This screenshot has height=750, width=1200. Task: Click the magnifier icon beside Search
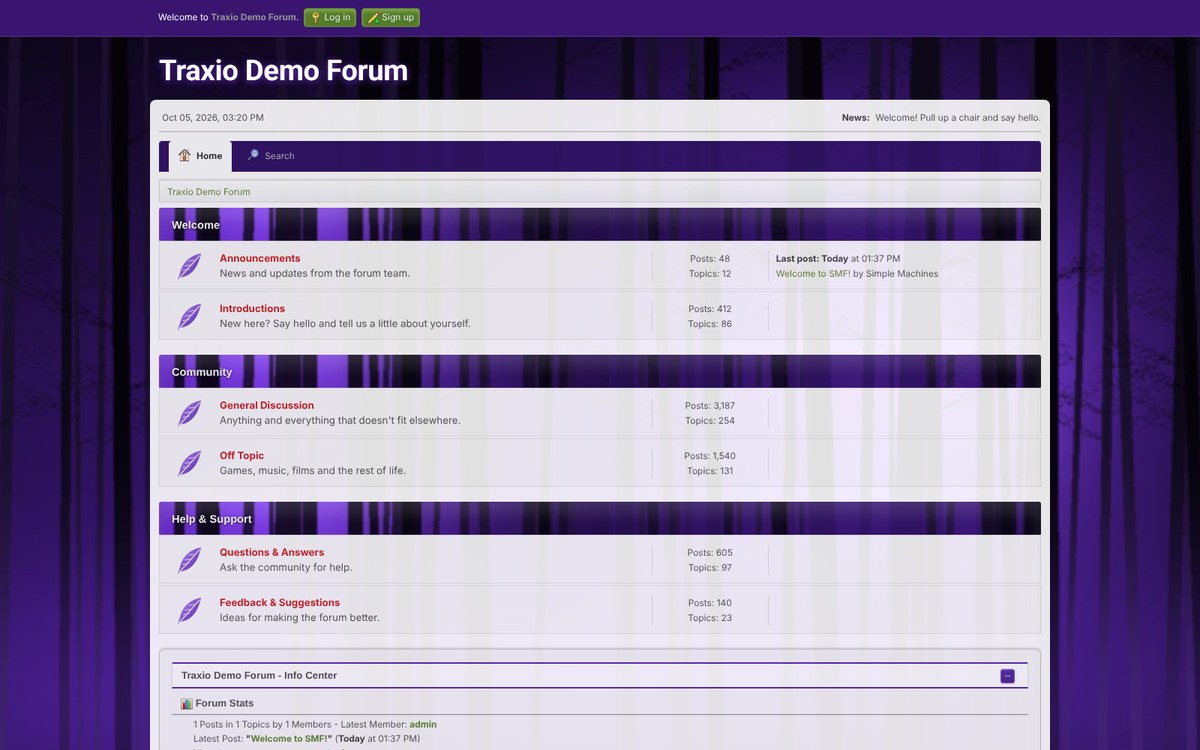point(253,155)
